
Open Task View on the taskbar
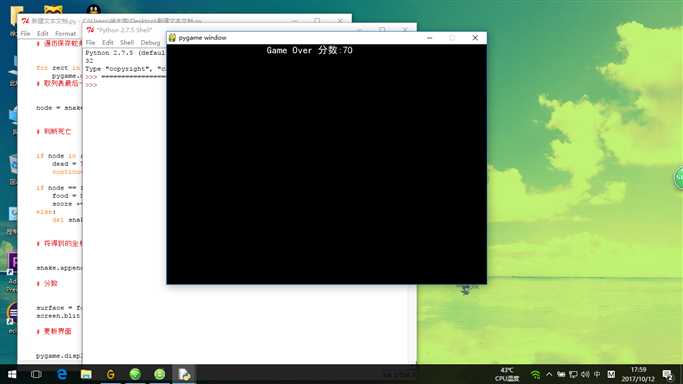36,374
